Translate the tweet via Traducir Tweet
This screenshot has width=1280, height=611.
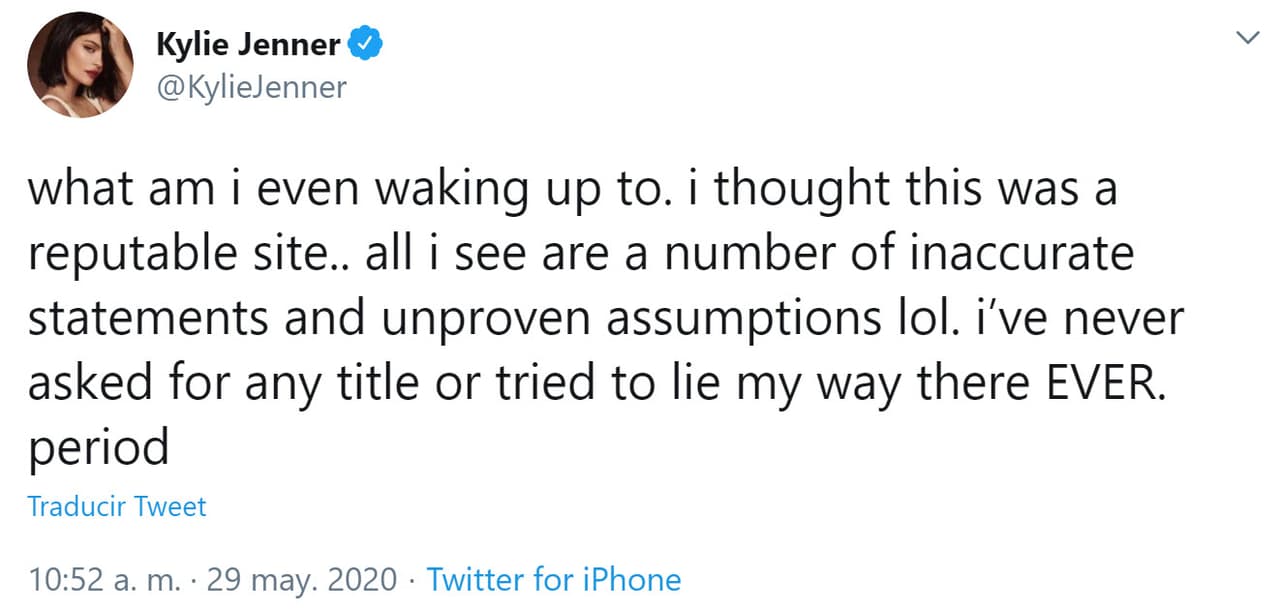coord(115,506)
